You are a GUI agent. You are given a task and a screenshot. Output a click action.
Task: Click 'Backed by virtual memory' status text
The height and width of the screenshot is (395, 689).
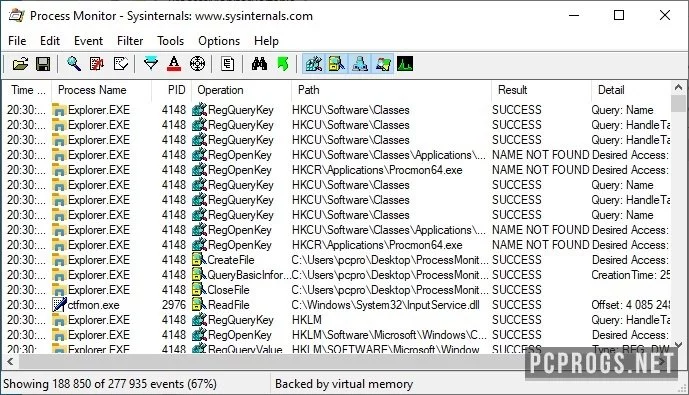pyautogui.click(x=344, y=384)
